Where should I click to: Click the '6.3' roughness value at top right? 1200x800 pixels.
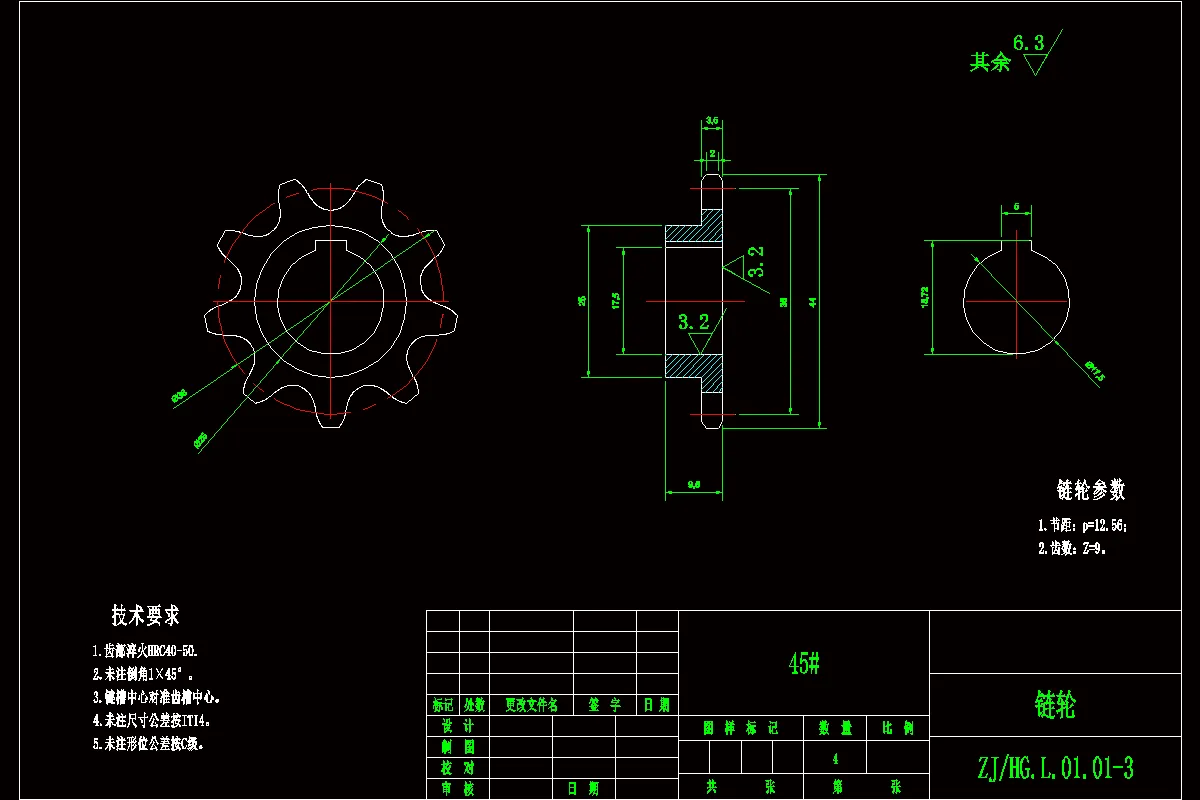tap(1028, 43)
